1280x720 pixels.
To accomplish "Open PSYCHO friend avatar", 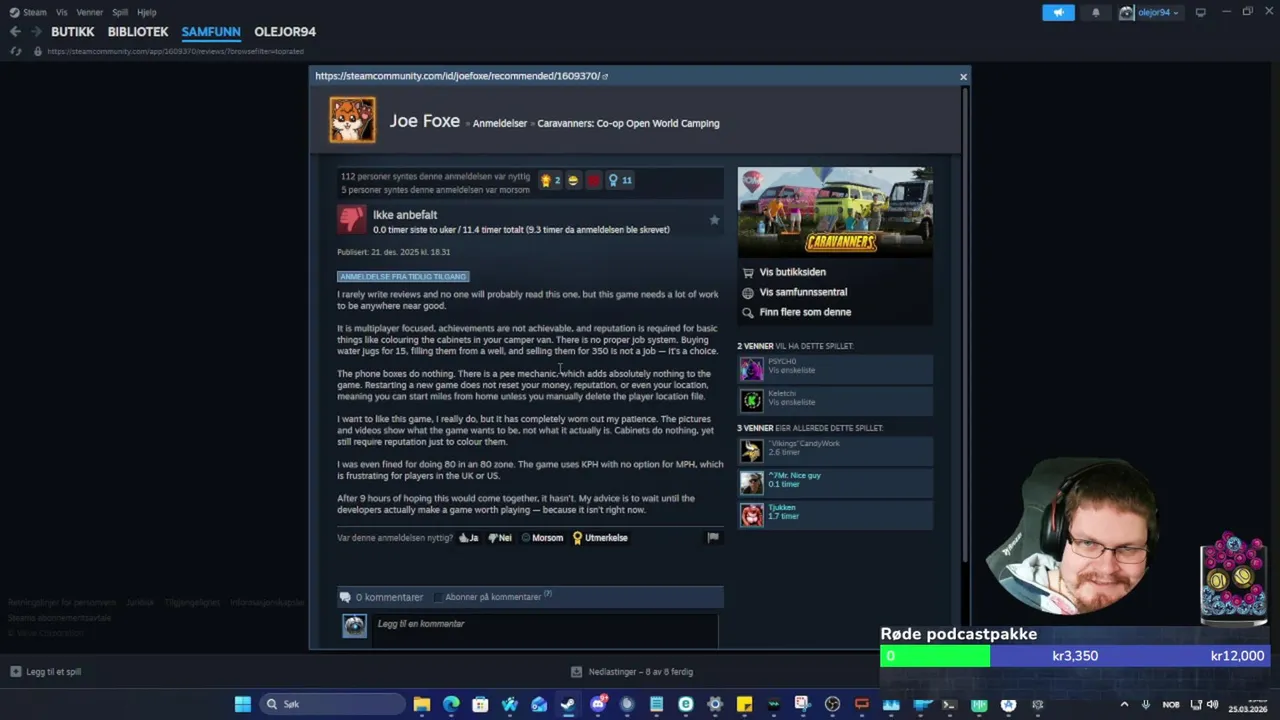I will tap(751, 369).
